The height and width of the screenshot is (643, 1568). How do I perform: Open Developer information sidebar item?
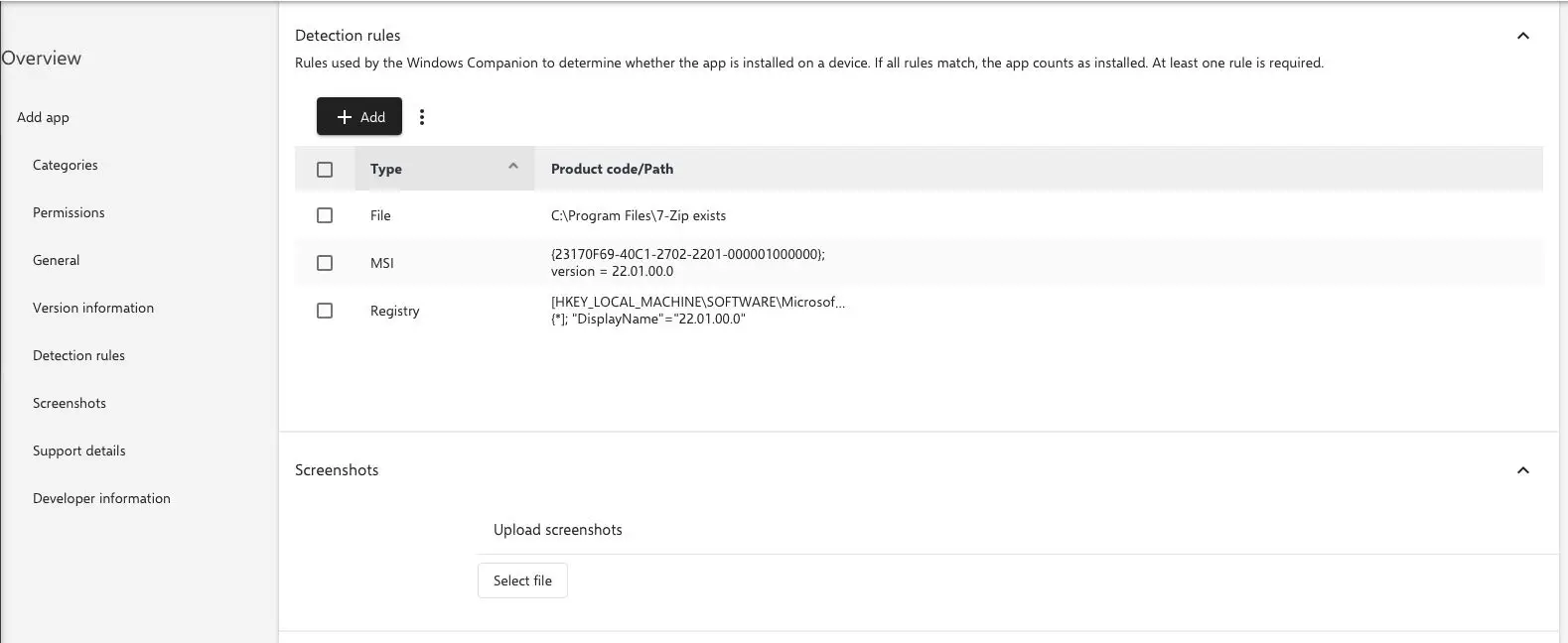[x=101, y=498]
